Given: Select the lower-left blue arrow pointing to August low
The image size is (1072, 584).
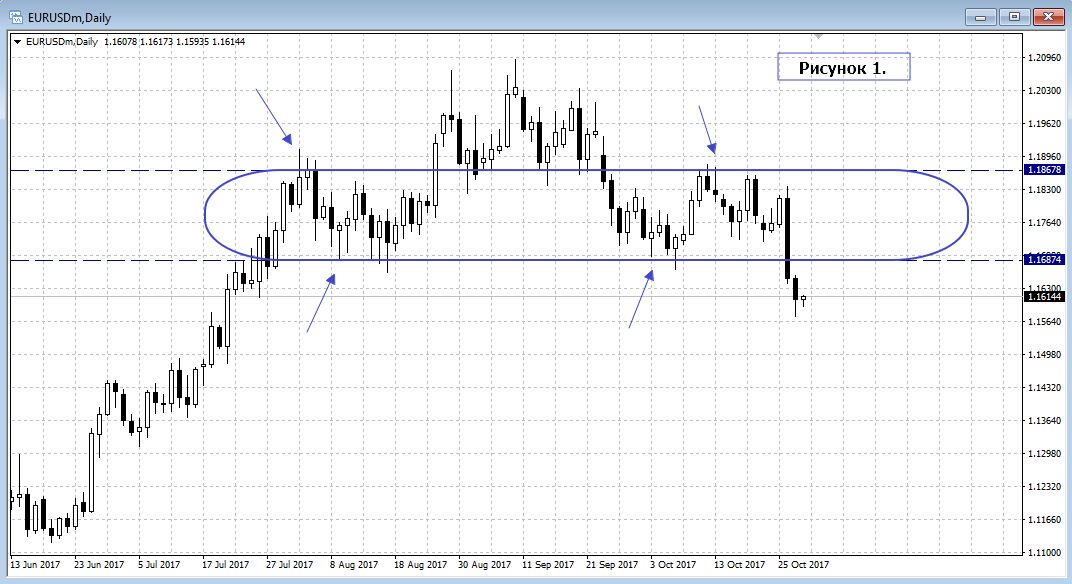Looking at the screenshot, I should click(x=321, y=304).
